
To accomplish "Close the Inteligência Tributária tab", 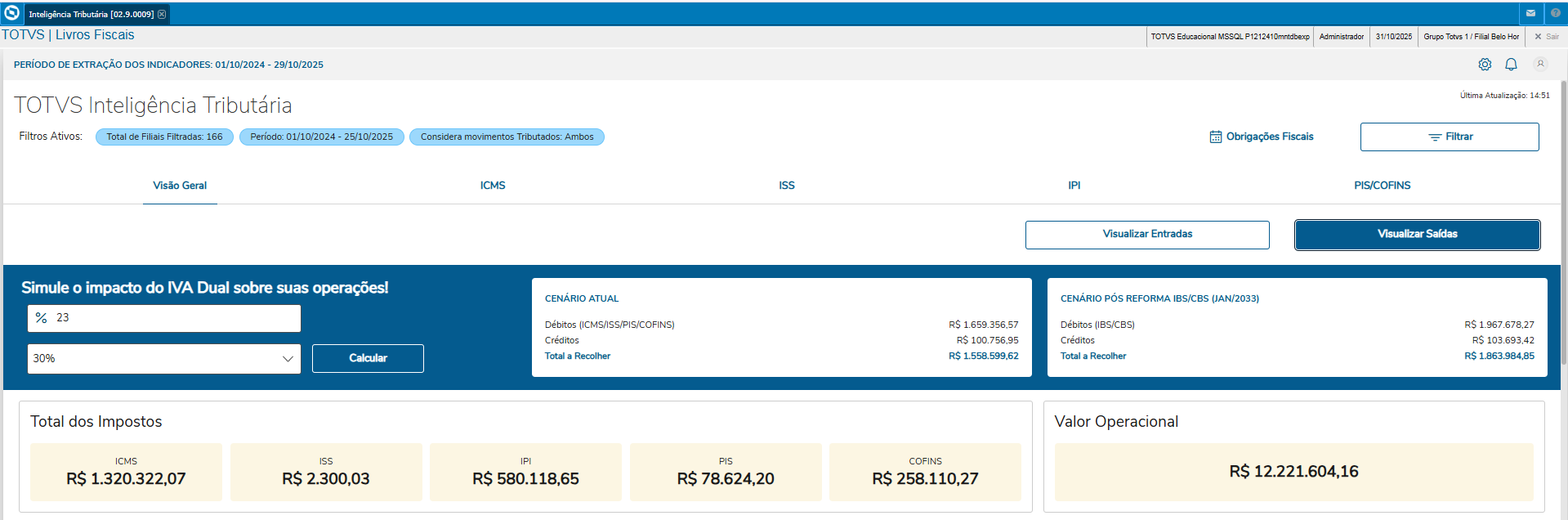I will pyautogui.click(x=162, y=14).
